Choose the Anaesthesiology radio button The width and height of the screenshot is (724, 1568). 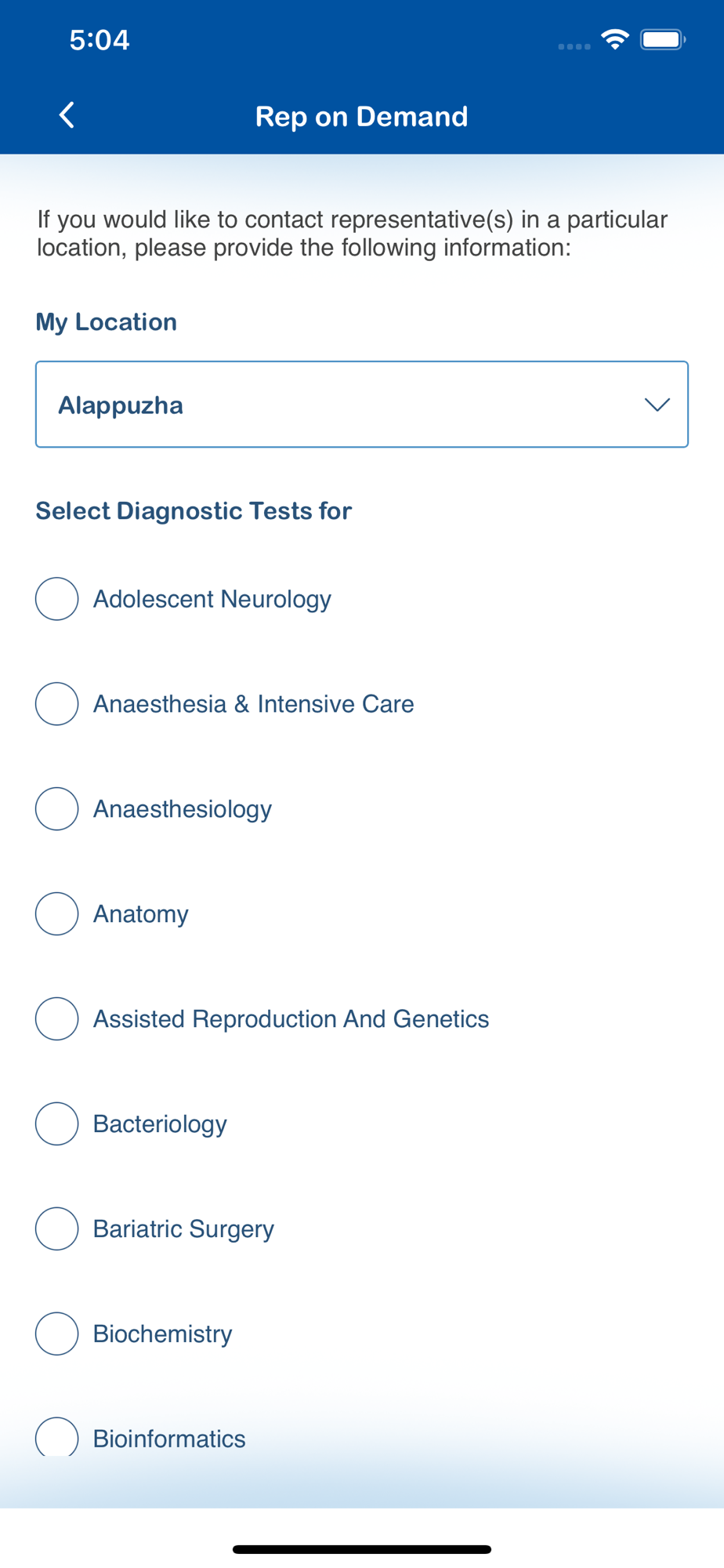(x=57, y=809)
